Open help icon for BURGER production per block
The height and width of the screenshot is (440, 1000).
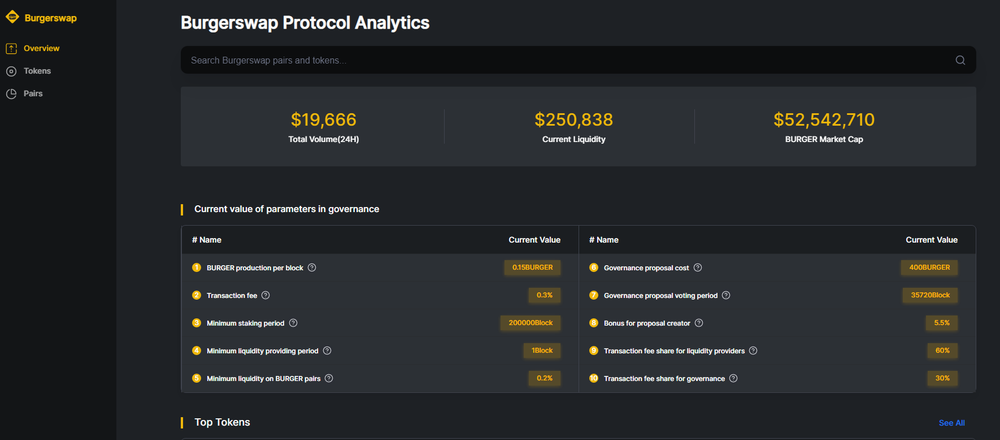pos(312,268)
